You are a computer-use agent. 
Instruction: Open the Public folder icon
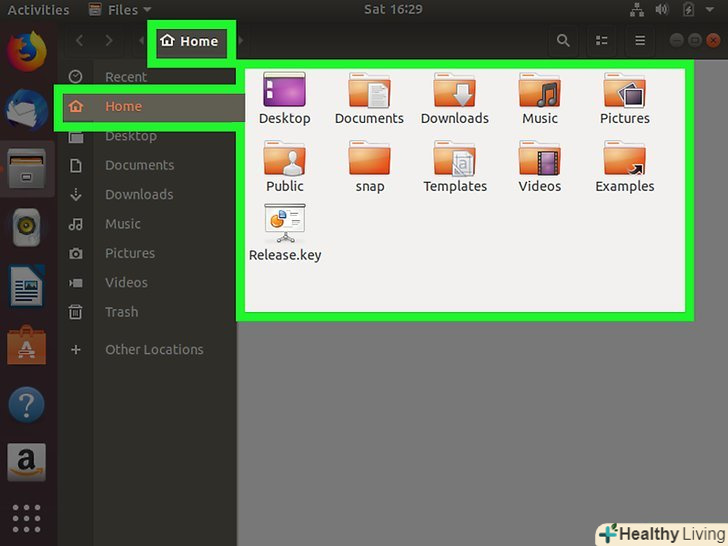(x=284, y=158)
